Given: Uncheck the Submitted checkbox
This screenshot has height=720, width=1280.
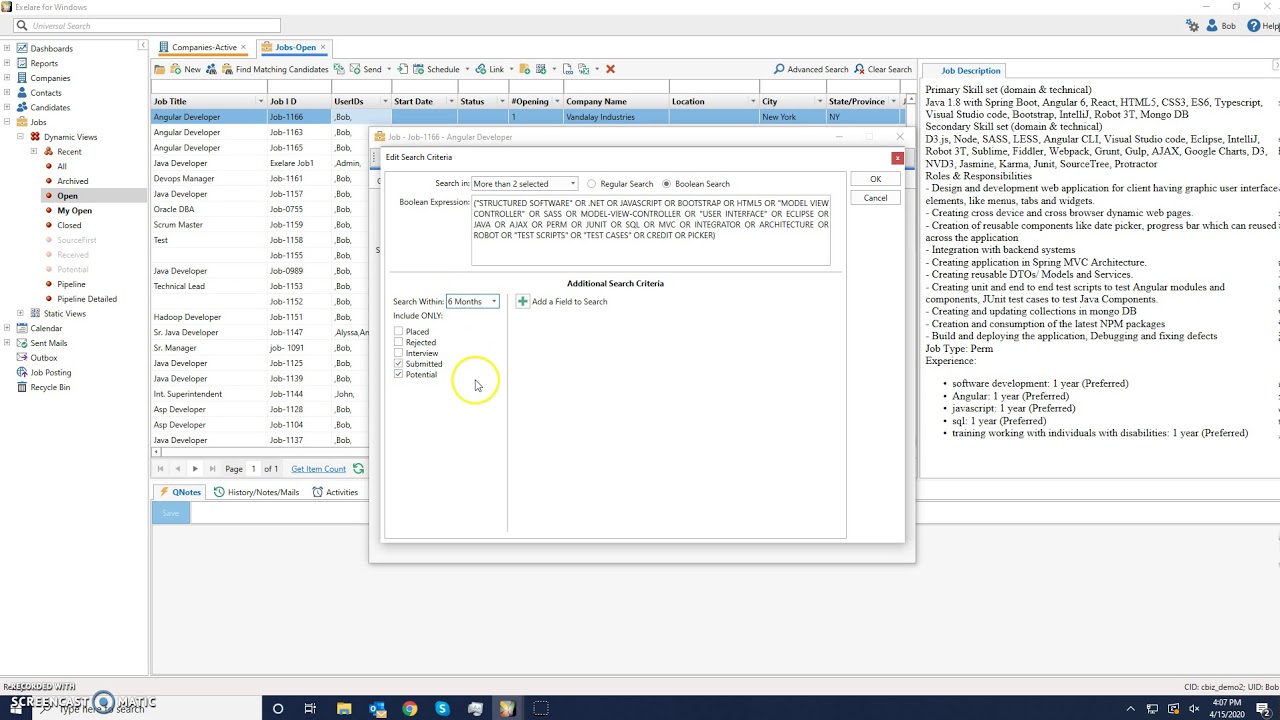Looking at the screenshot, I should click(398, 363).
